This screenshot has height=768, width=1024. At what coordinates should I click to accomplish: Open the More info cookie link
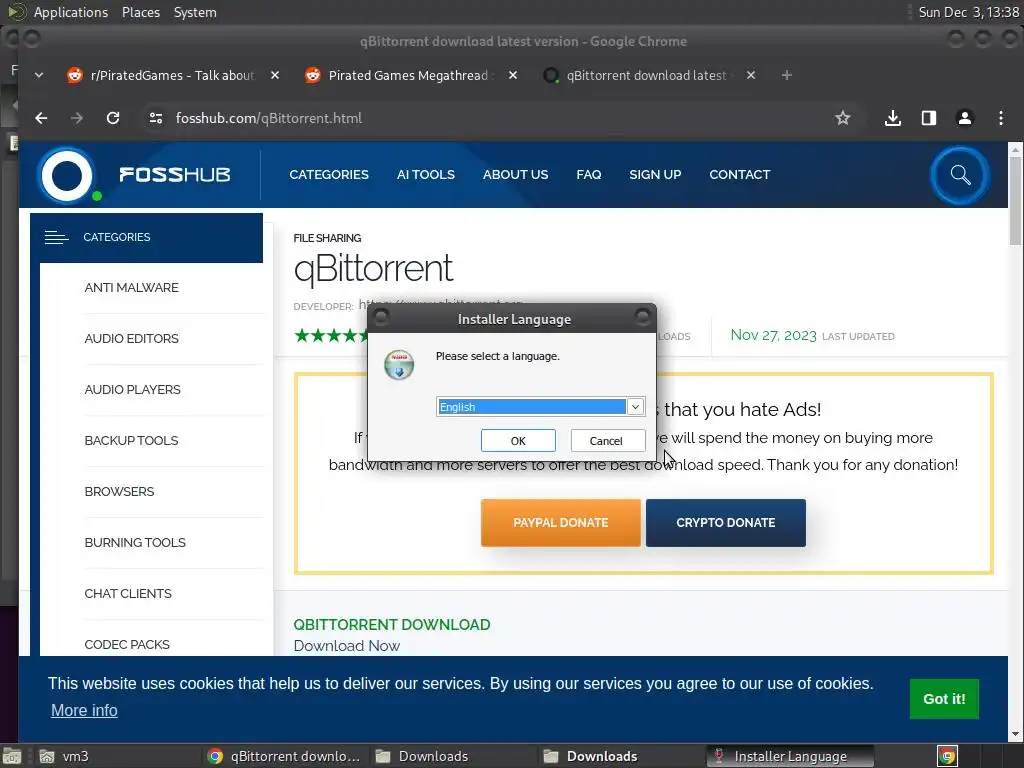point(84,710)
